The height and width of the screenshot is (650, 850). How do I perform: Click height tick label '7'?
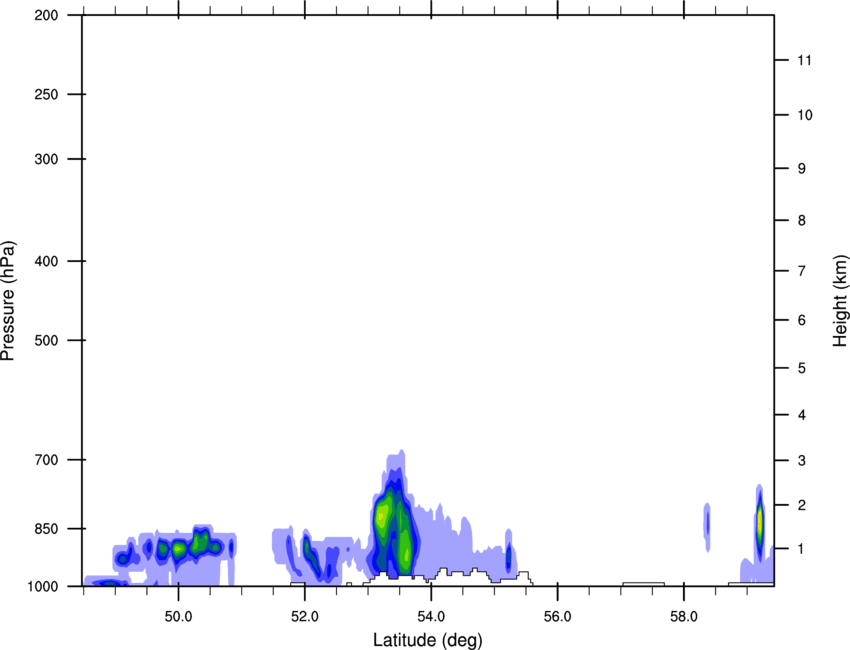click(802, 271)
